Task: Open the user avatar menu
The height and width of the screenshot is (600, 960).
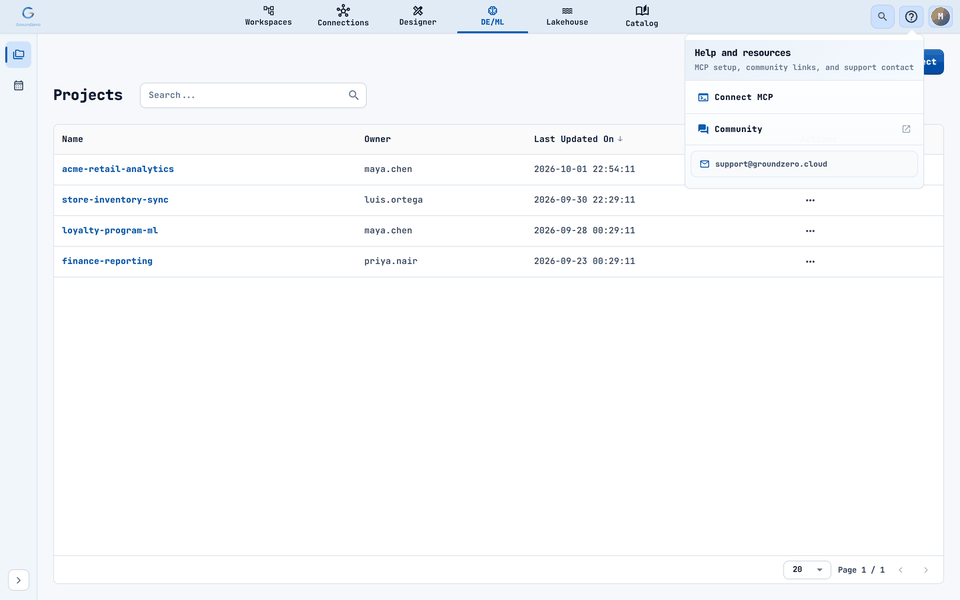Action: click(x=940, y=17)
